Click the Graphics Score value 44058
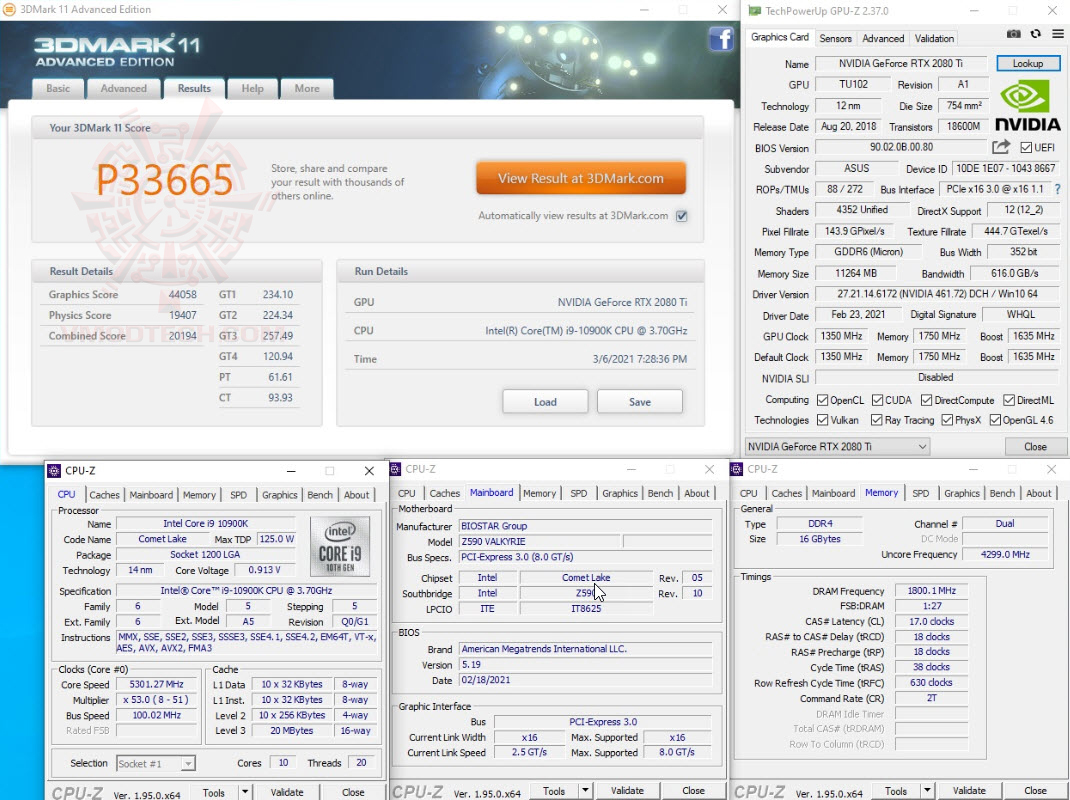 [x=182, y=294]
